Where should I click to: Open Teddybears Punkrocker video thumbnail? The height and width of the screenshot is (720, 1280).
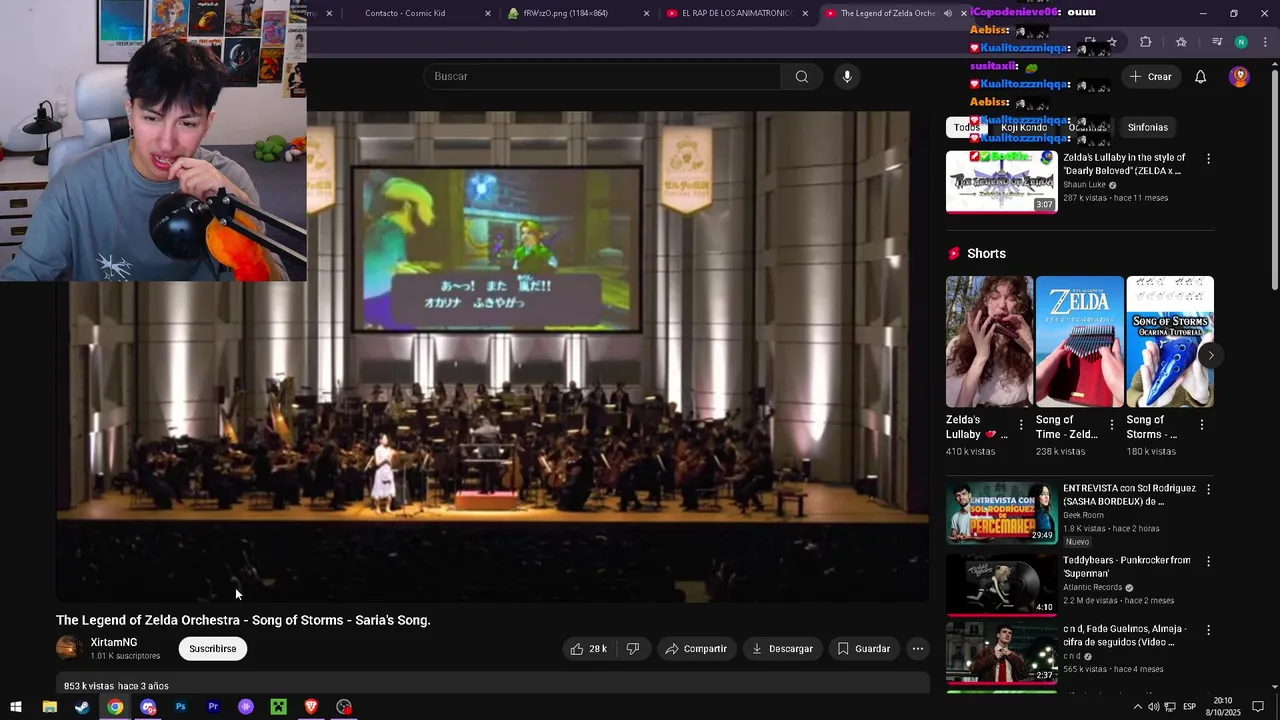(1001, 584)
